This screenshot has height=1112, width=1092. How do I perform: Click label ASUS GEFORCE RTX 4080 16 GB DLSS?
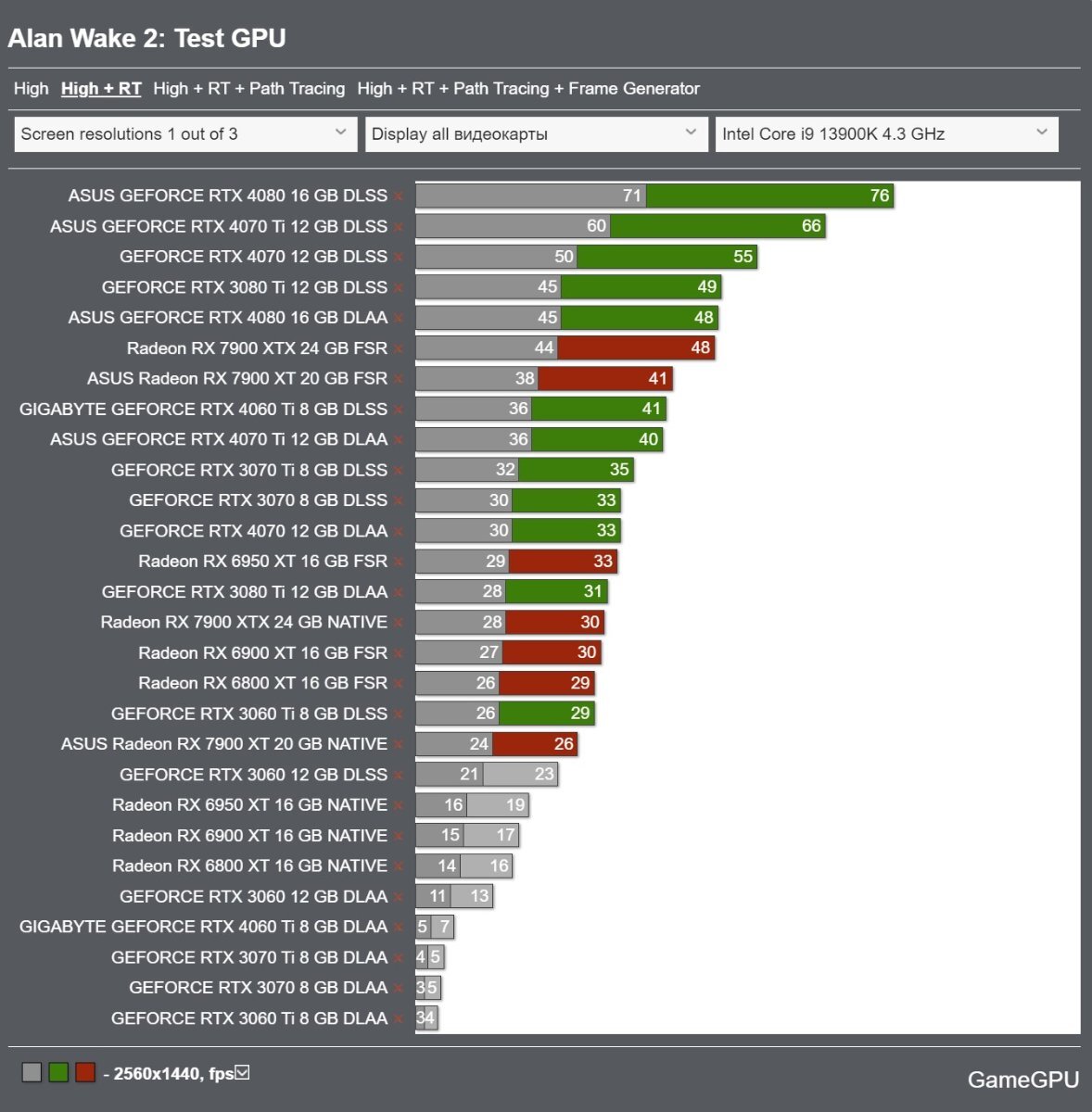(228, 196)
